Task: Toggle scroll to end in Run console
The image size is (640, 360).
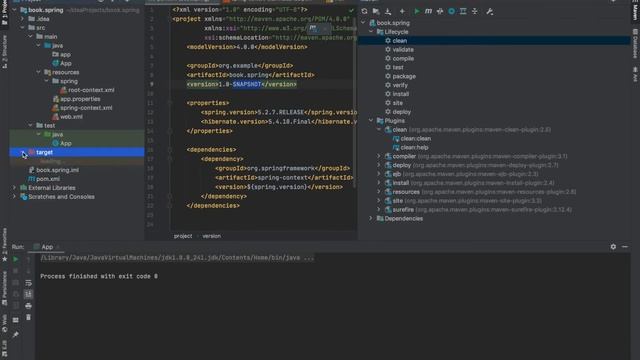Action: [28, 294]
